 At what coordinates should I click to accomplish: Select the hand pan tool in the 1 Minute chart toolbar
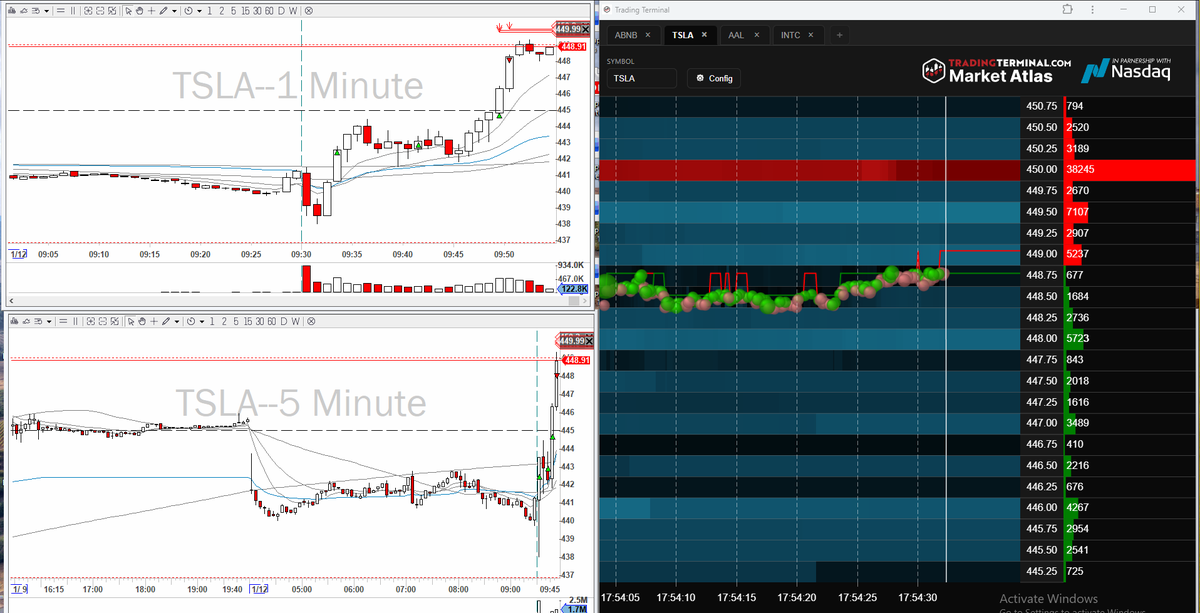[140, 11]
